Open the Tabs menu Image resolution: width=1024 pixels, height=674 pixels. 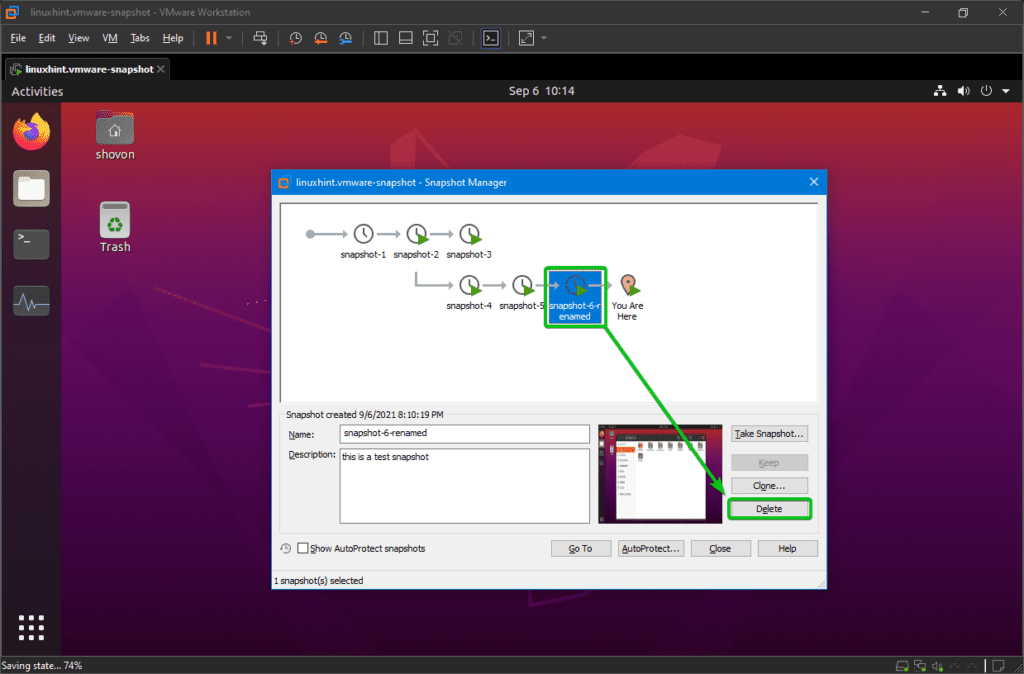[140, 38]
